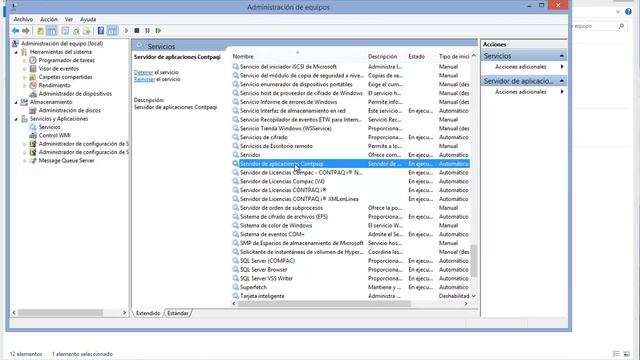640x360 pixels.
Task: Open the Acción menu
Action: point(49,19)
